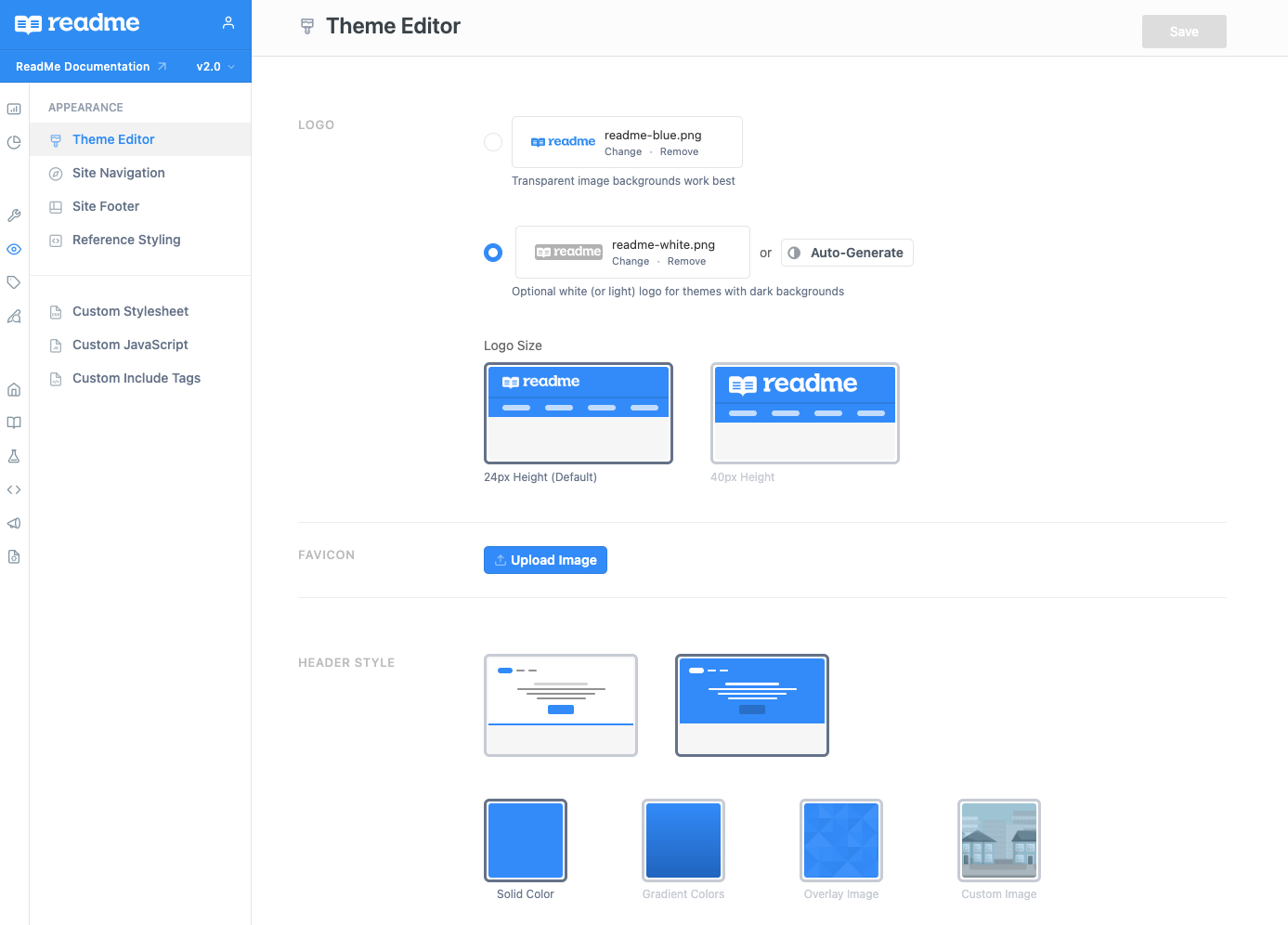
Task: Choose the Gradient Colors swatch
Action: click(683, 840)
